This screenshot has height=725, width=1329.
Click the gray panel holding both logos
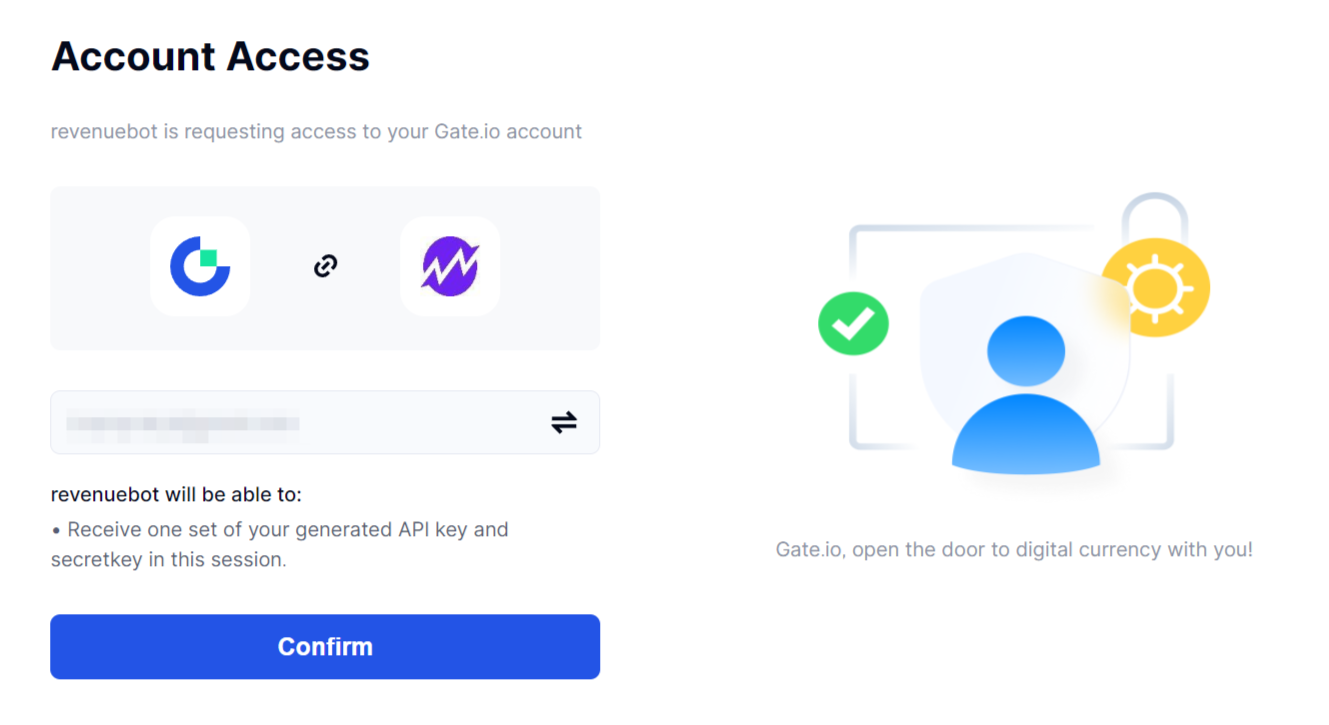coord(325,268)
